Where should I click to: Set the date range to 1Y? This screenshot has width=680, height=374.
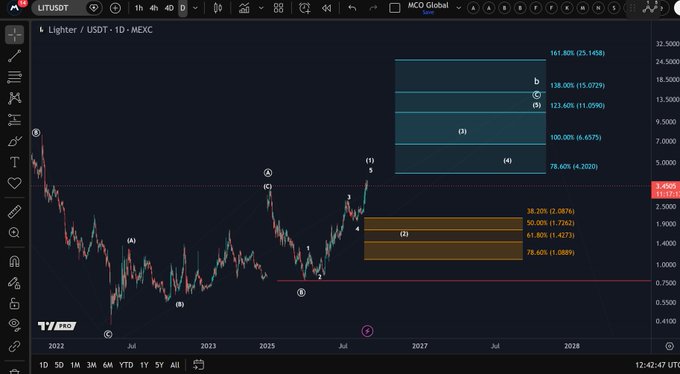coord(144,365)
